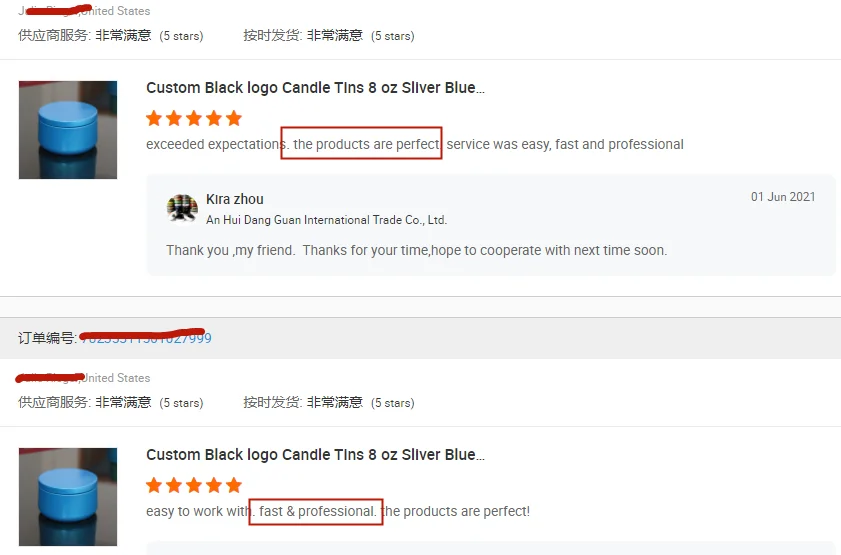The width and height of the screenshot is (841, 555).
Task: Click the first review's blue candle tin thumbnail
Action: click(68, 130)
